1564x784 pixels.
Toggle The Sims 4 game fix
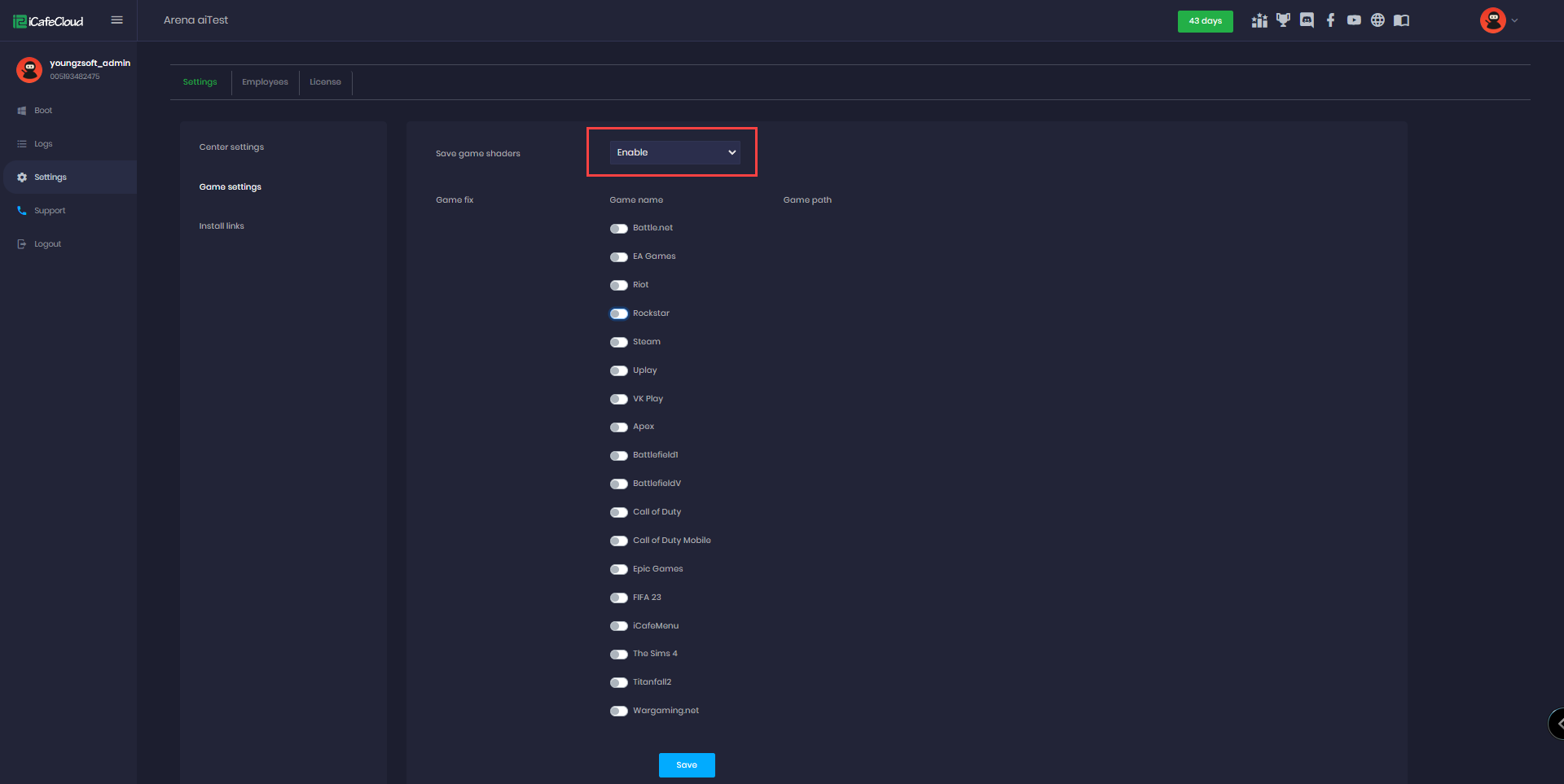click(619, 655)
